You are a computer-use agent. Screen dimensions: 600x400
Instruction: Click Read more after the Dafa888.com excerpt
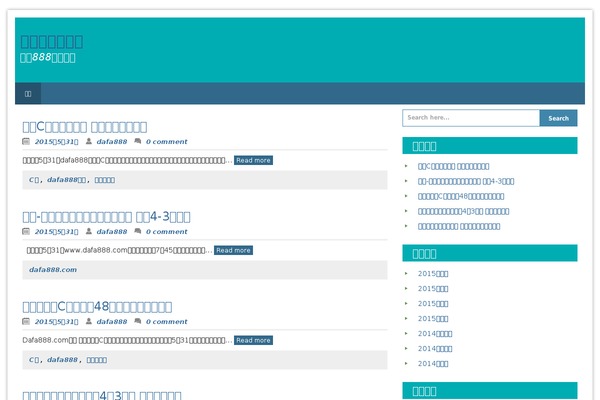pyautogui.click(x=253, y=340)
